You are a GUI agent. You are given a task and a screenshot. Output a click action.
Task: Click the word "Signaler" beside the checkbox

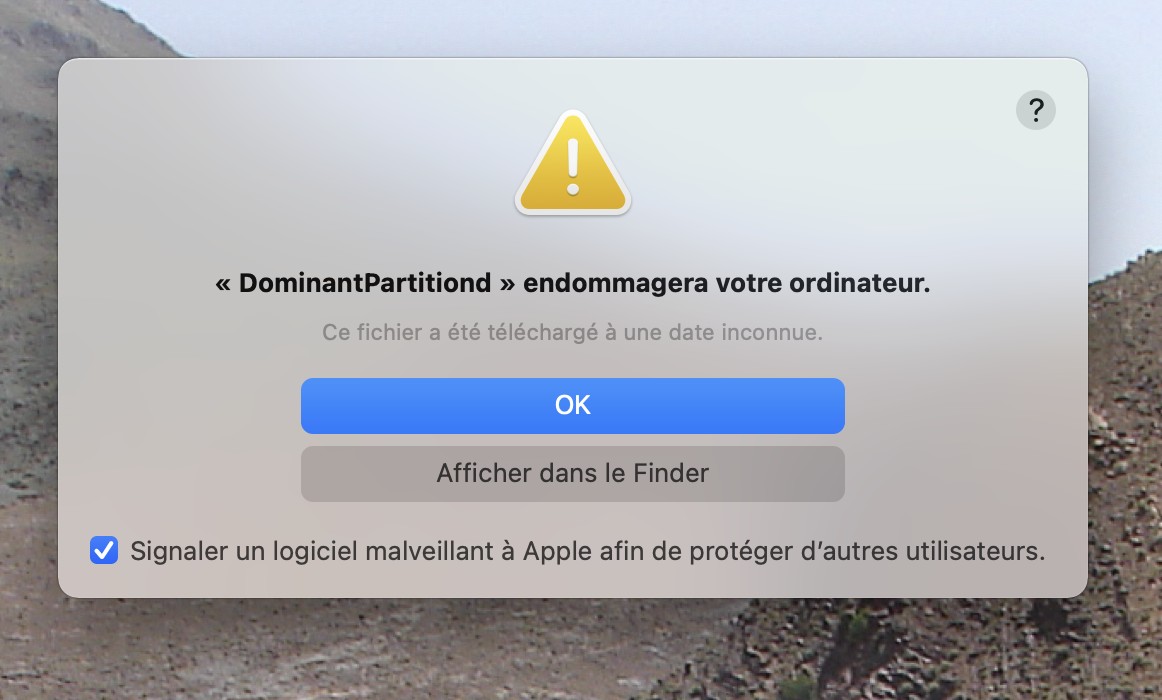click(174, 551)
